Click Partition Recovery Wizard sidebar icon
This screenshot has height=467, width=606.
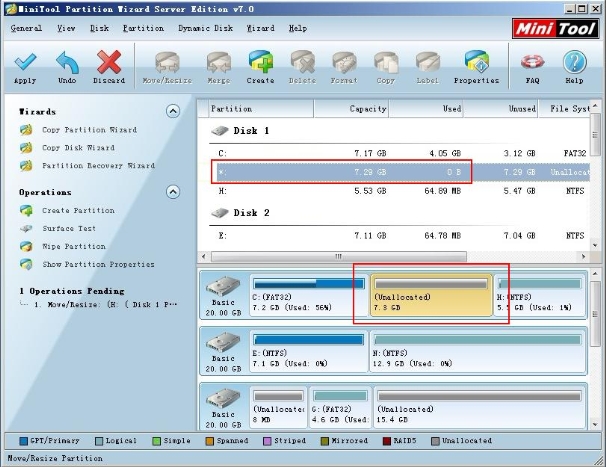point(26,165)
